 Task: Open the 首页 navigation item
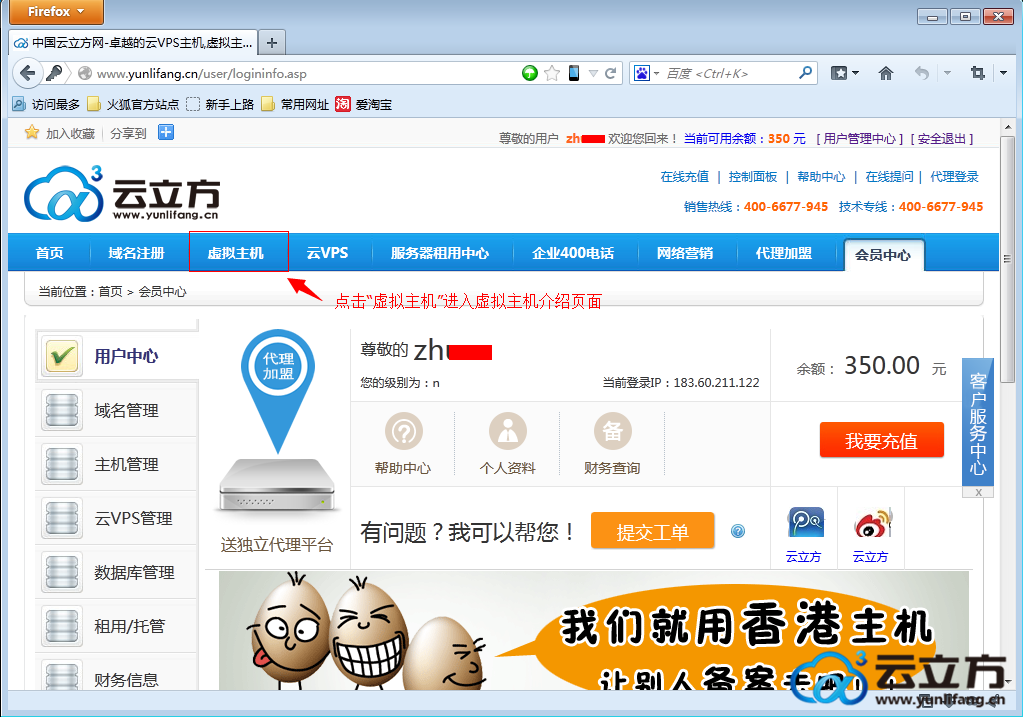50,252
